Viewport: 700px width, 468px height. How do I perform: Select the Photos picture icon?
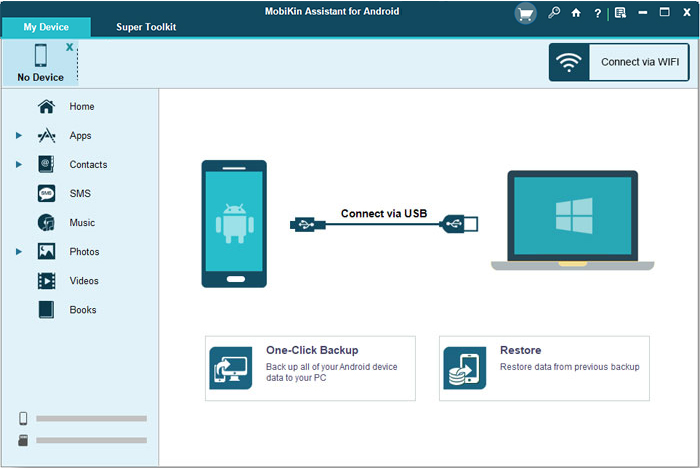click(x=46, y=251)
